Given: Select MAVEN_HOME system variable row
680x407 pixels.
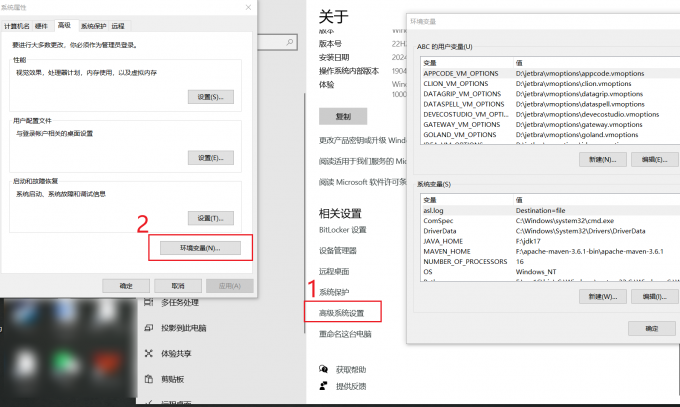Looking at the screenshot, I should click(x=550, y=251).
